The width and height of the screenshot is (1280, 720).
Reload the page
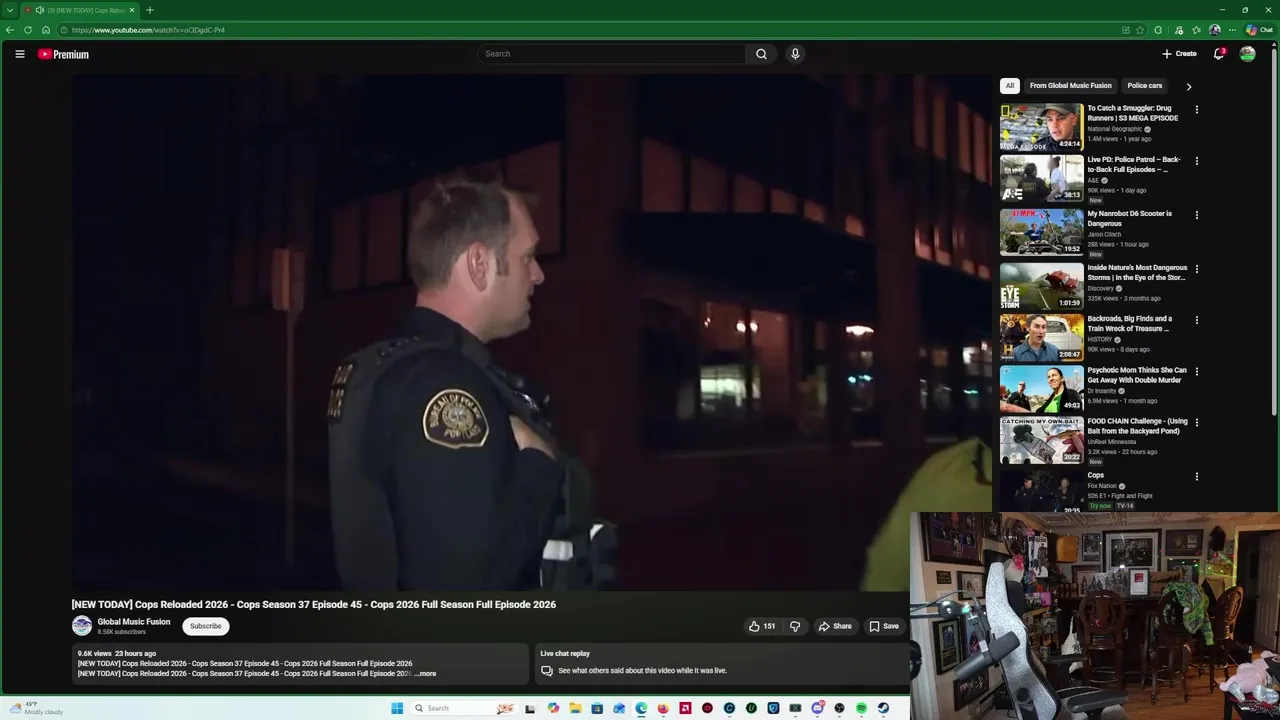28,30
